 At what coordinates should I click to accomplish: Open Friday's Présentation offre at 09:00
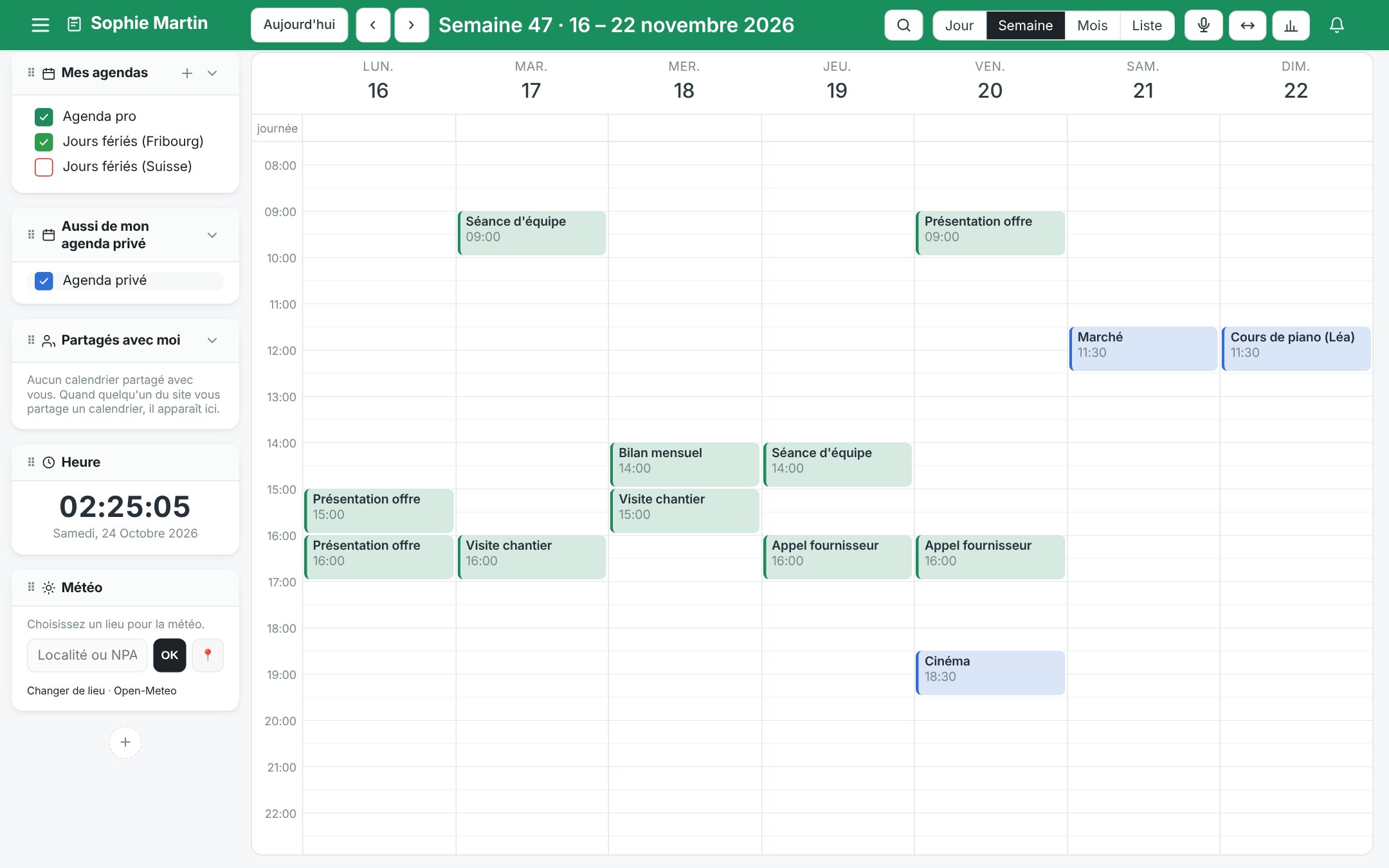990,233
